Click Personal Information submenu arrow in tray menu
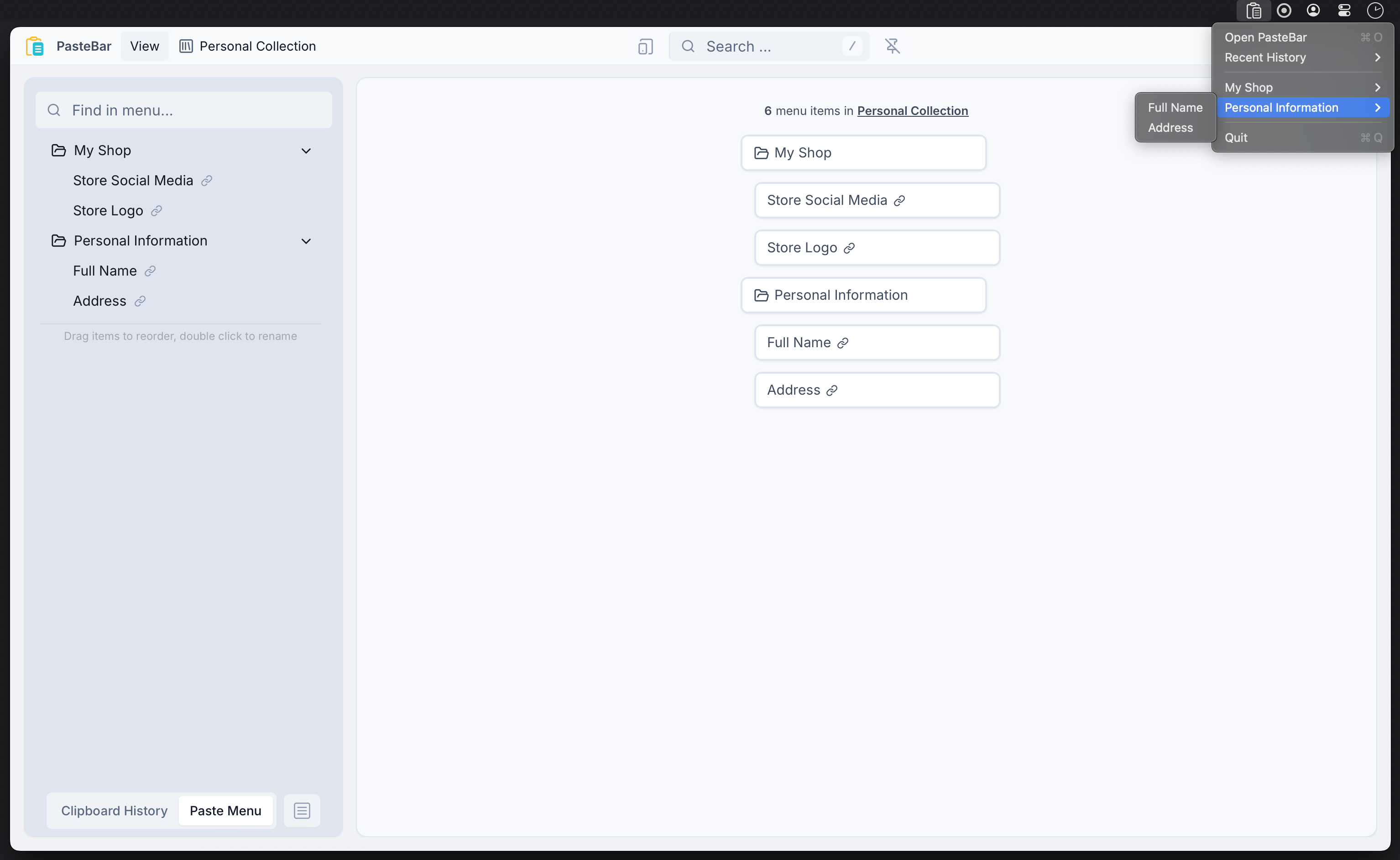Image resolution: width=1400 pixels, height=860 pixels. point(1378,108)
